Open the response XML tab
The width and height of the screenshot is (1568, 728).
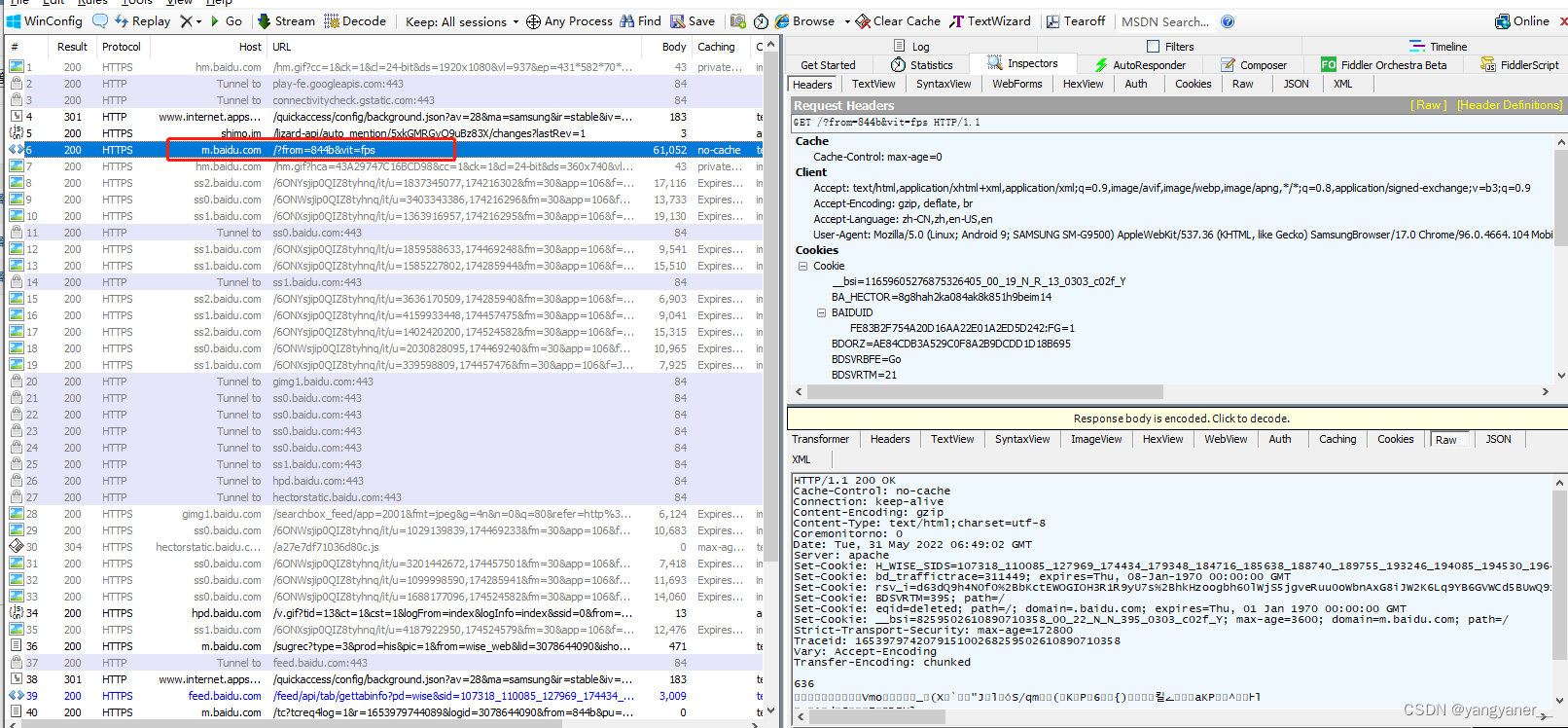(802, 459)
